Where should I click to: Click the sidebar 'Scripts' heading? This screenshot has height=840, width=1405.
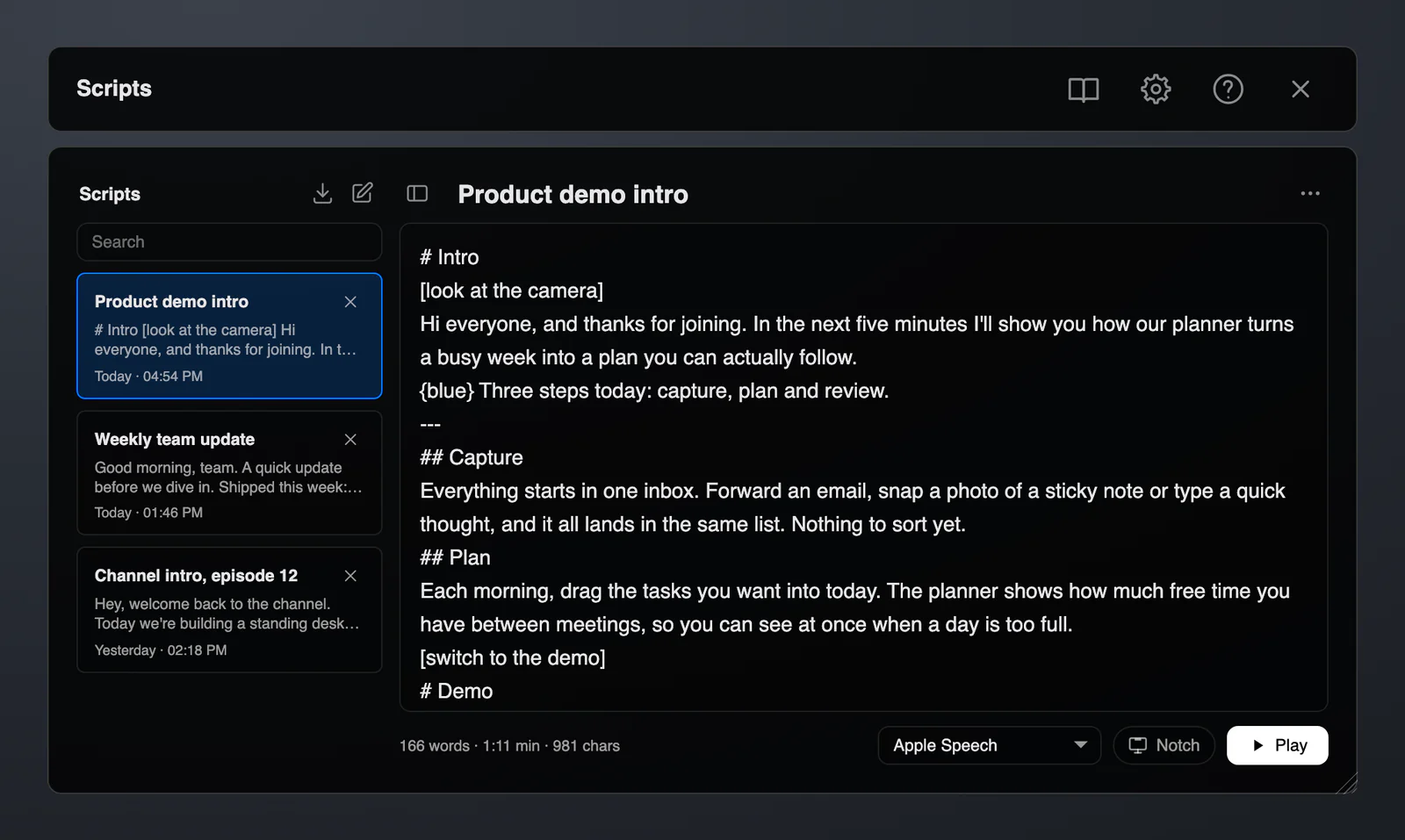[110, 194]
